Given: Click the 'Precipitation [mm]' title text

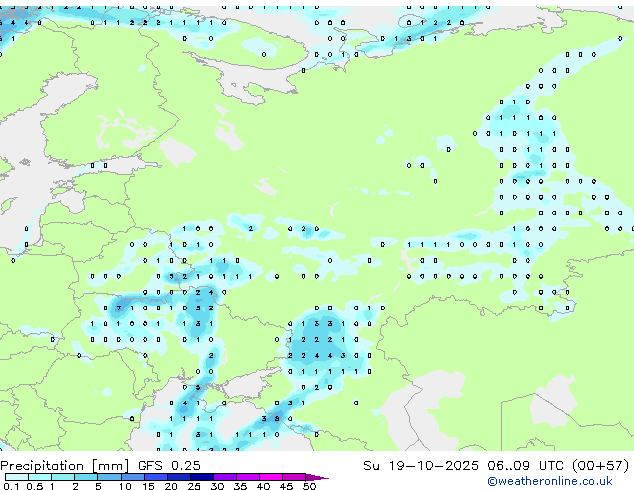Looking at the screenshot, I should coord(65,466).
